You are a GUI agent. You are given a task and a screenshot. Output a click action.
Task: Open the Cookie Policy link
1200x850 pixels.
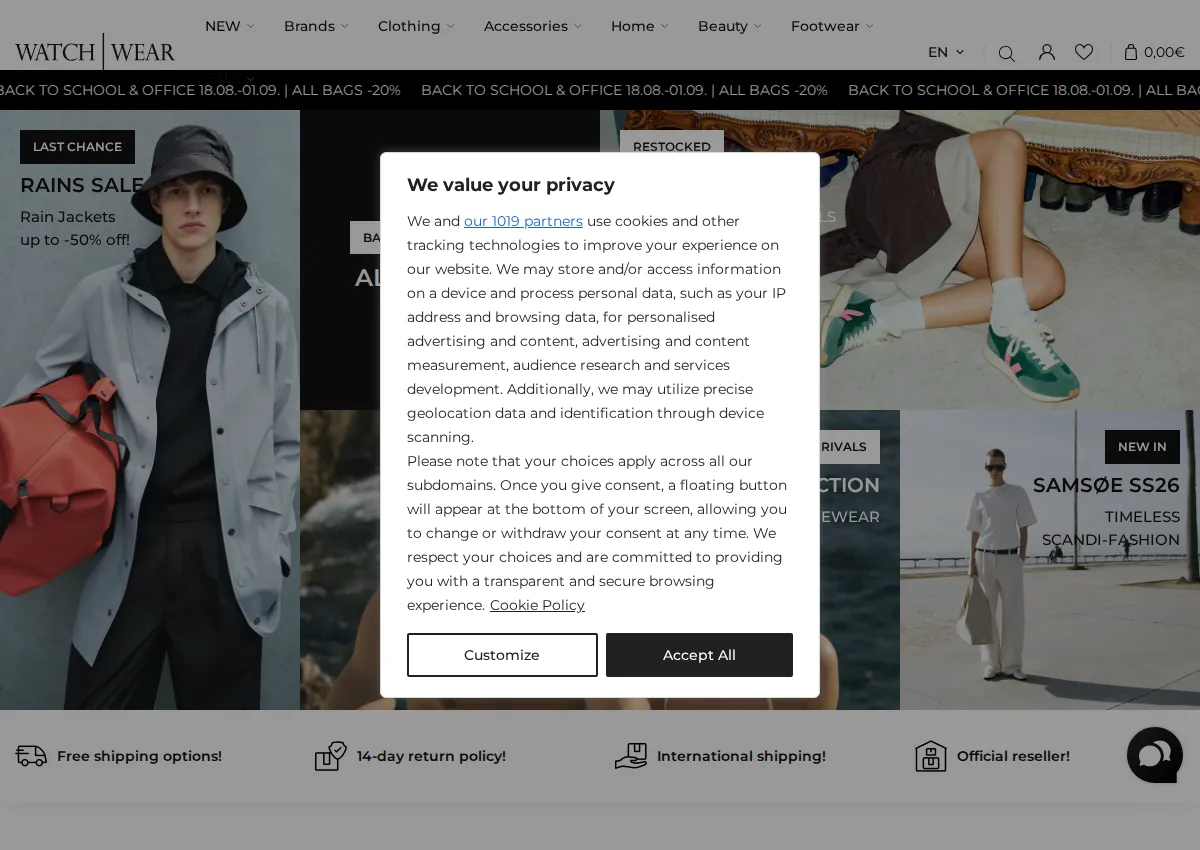pos(537,605)
